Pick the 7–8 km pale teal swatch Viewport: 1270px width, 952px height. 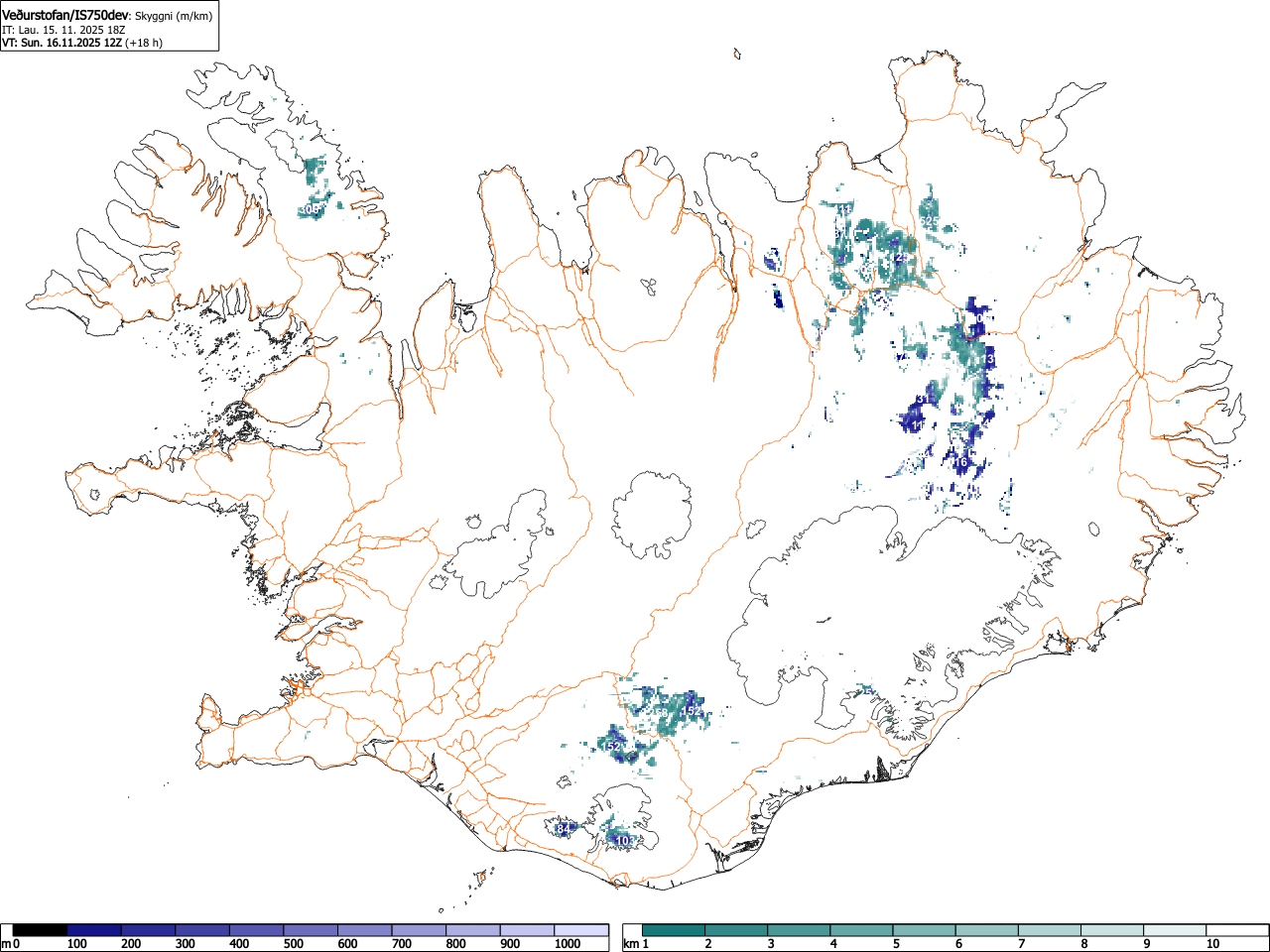point(1049,930)
